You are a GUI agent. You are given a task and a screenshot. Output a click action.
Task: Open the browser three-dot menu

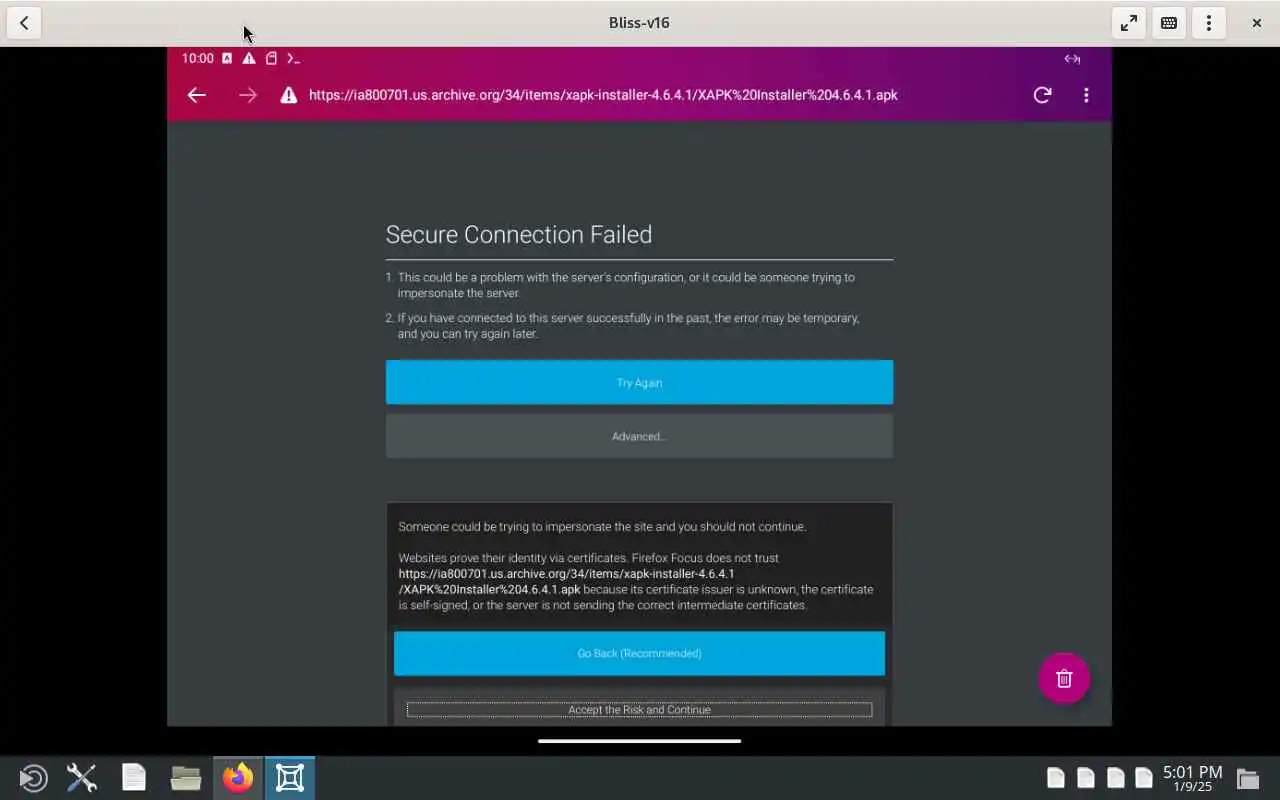click(1086, 95)
